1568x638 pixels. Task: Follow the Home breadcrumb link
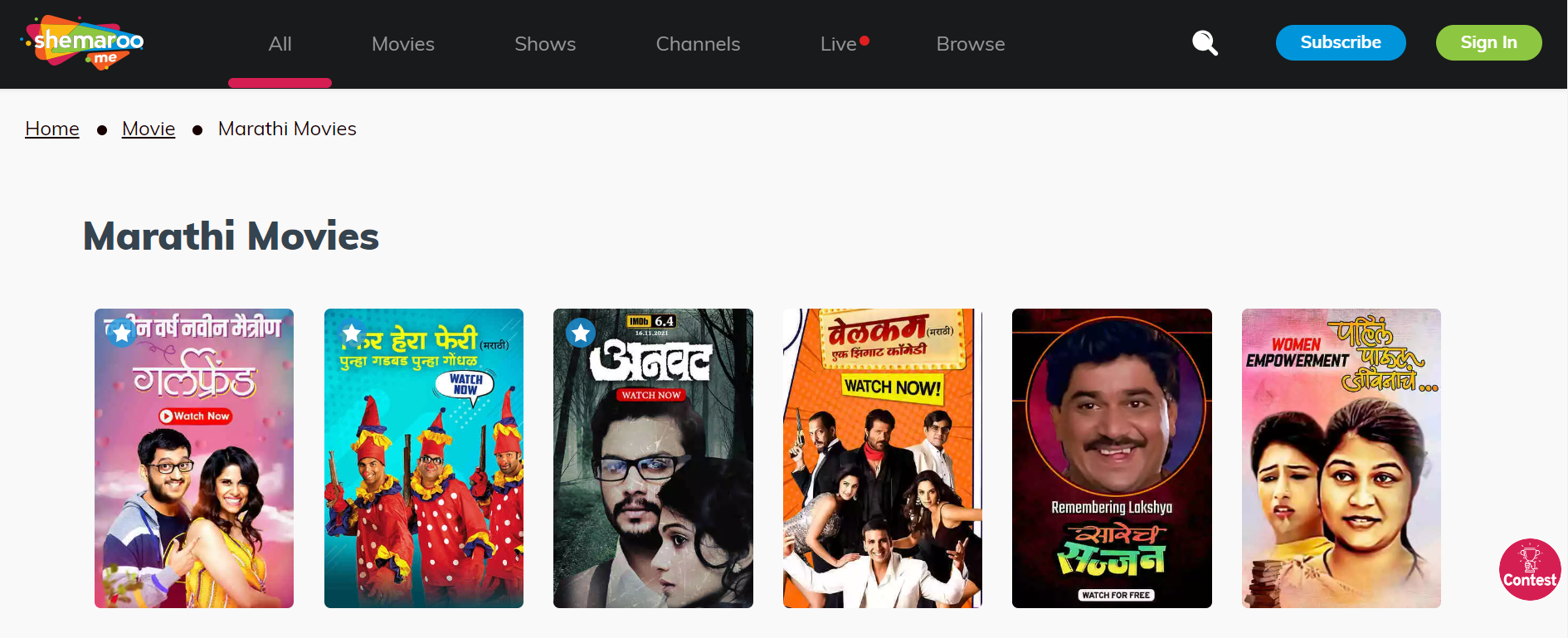click(x=52, y=129)
